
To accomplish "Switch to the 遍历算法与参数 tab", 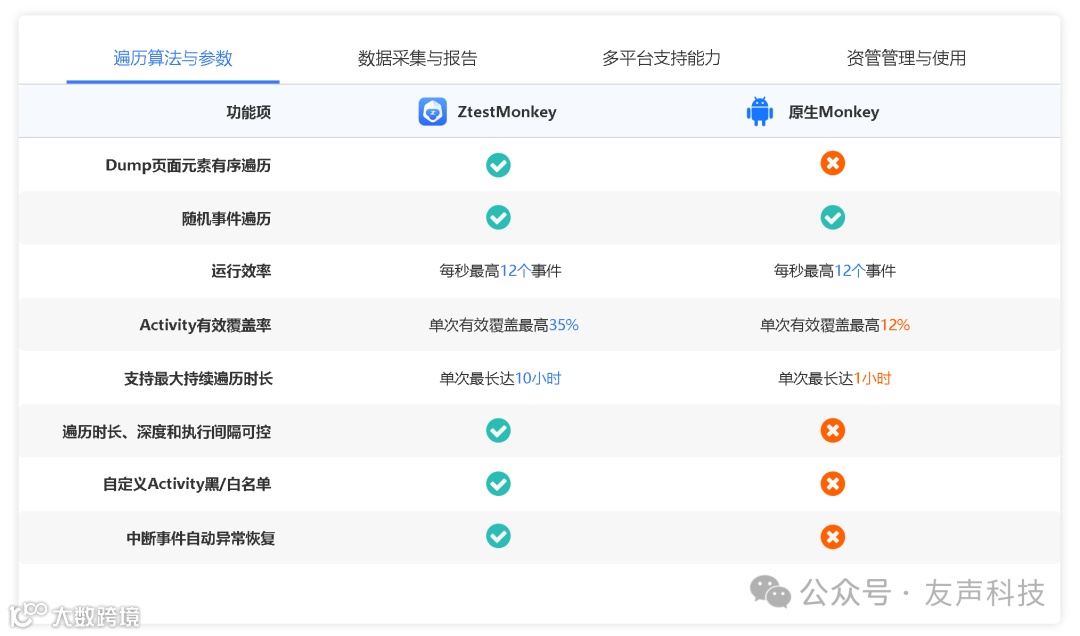I will coord(173,58).
